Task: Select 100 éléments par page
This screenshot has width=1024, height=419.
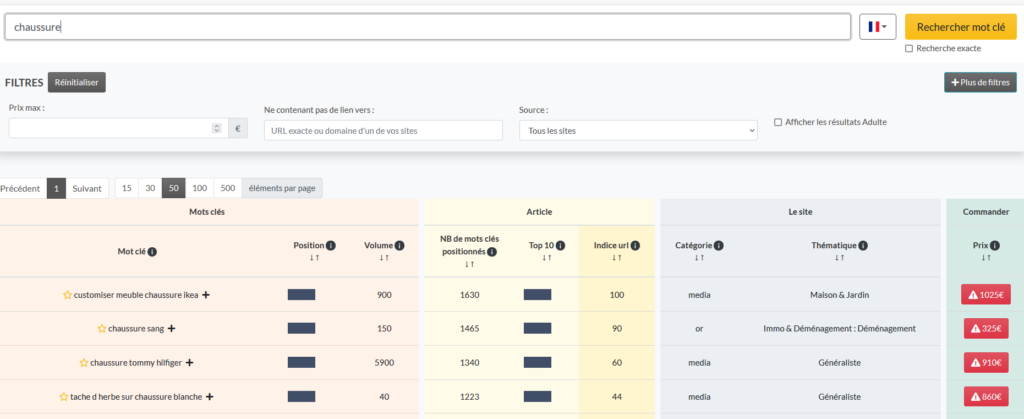Action: 200,188
